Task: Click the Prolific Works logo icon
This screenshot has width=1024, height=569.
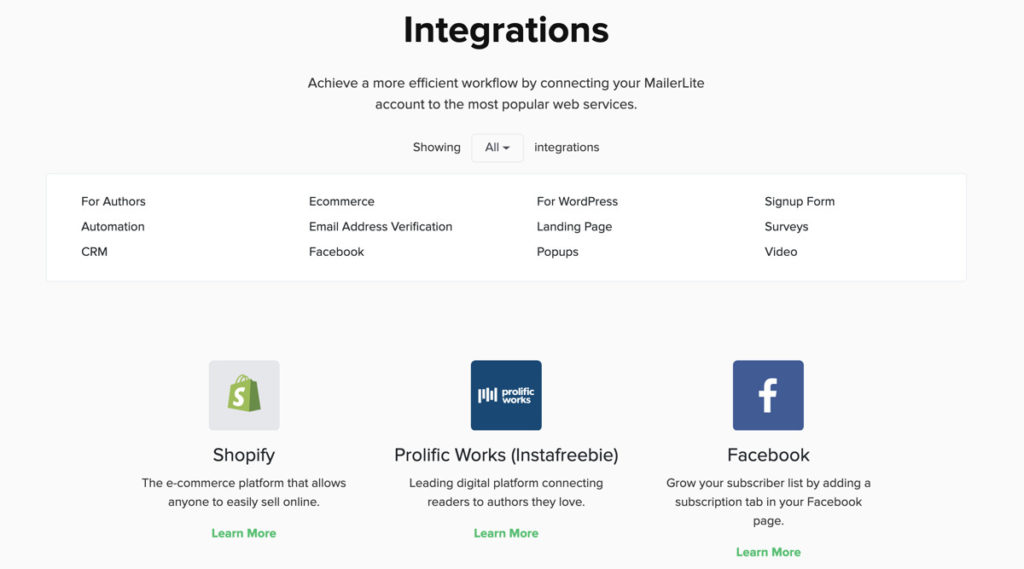Action: tap(506, 395)
